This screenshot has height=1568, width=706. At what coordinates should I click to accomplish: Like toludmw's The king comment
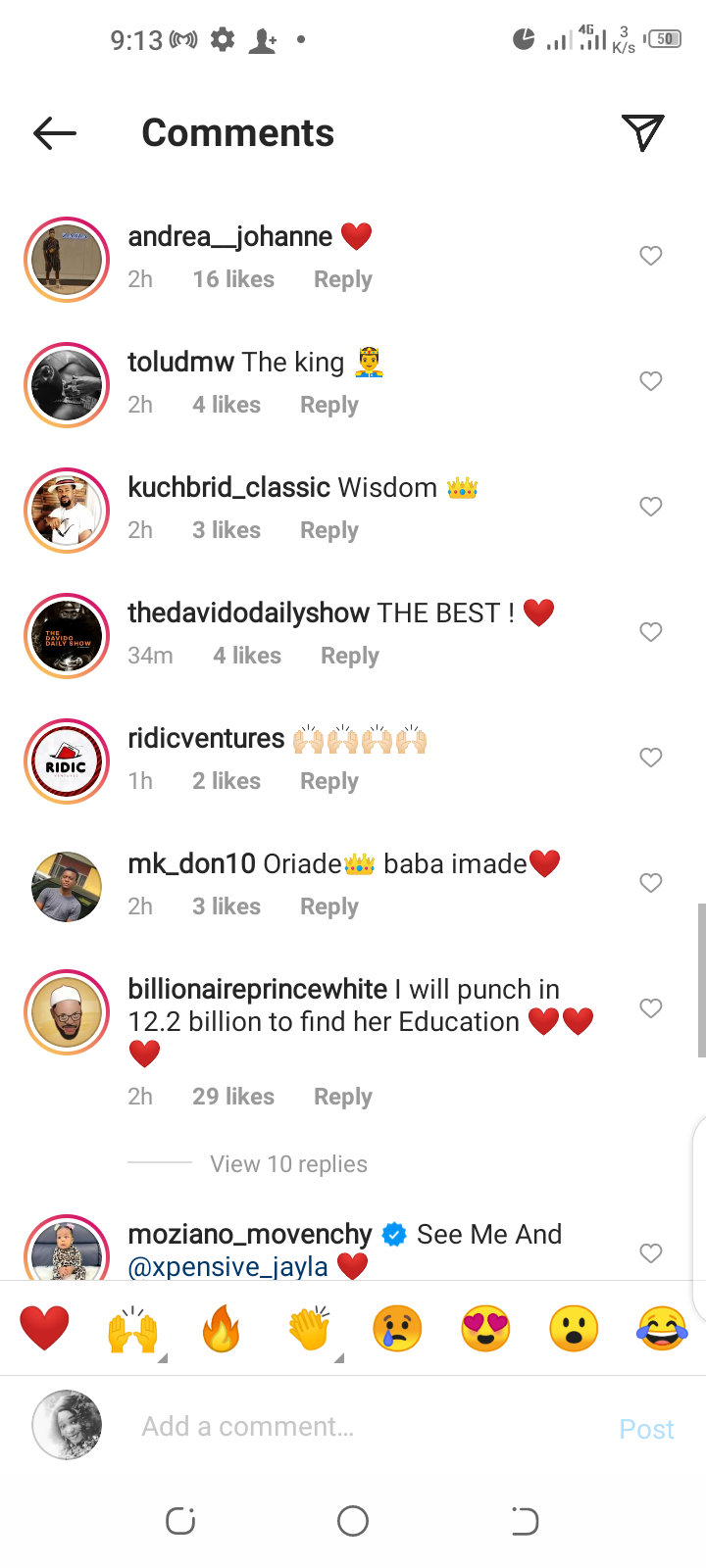point(651,381)
